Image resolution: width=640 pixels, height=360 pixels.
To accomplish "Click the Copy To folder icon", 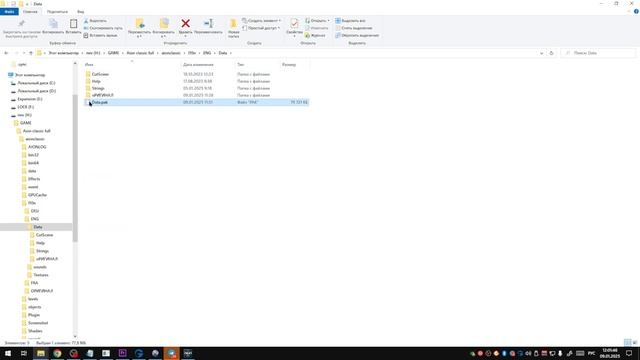I will pyautogui.click(x=164, y=23).
